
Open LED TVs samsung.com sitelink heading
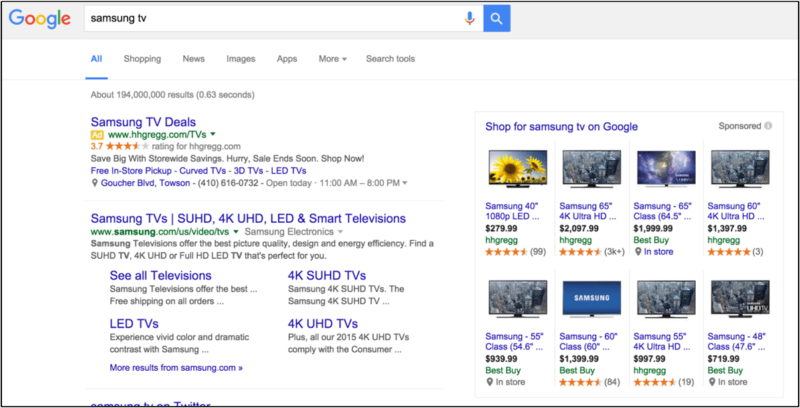(x=134, y=324)
